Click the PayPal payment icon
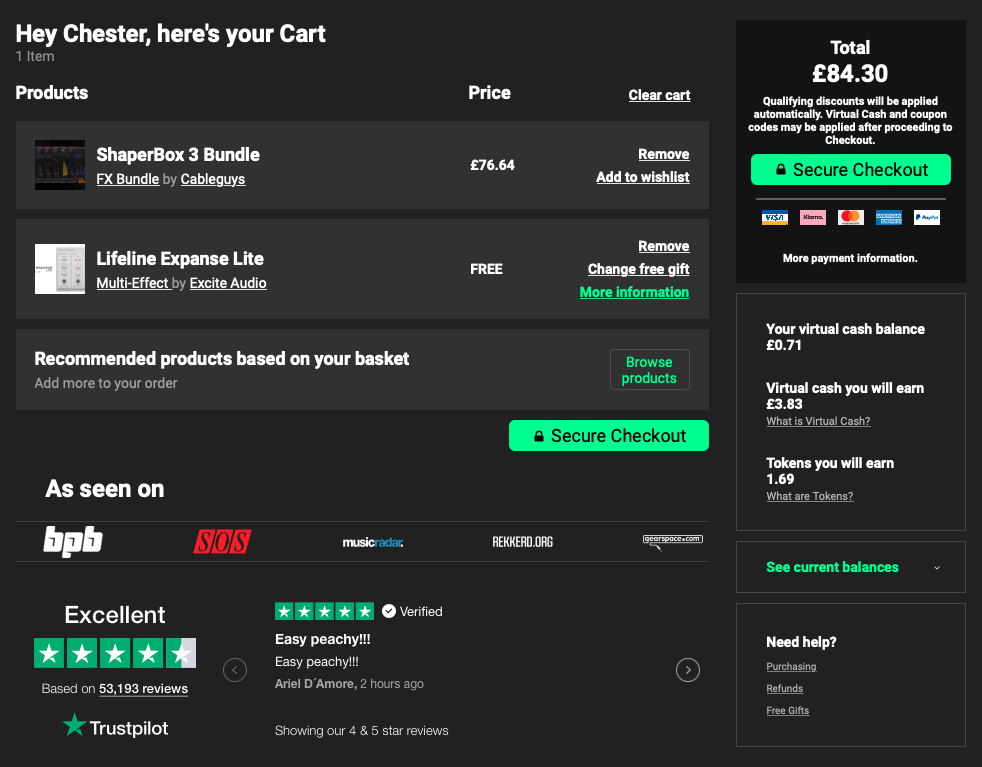The image size is (982, 767). pos(927,217)
